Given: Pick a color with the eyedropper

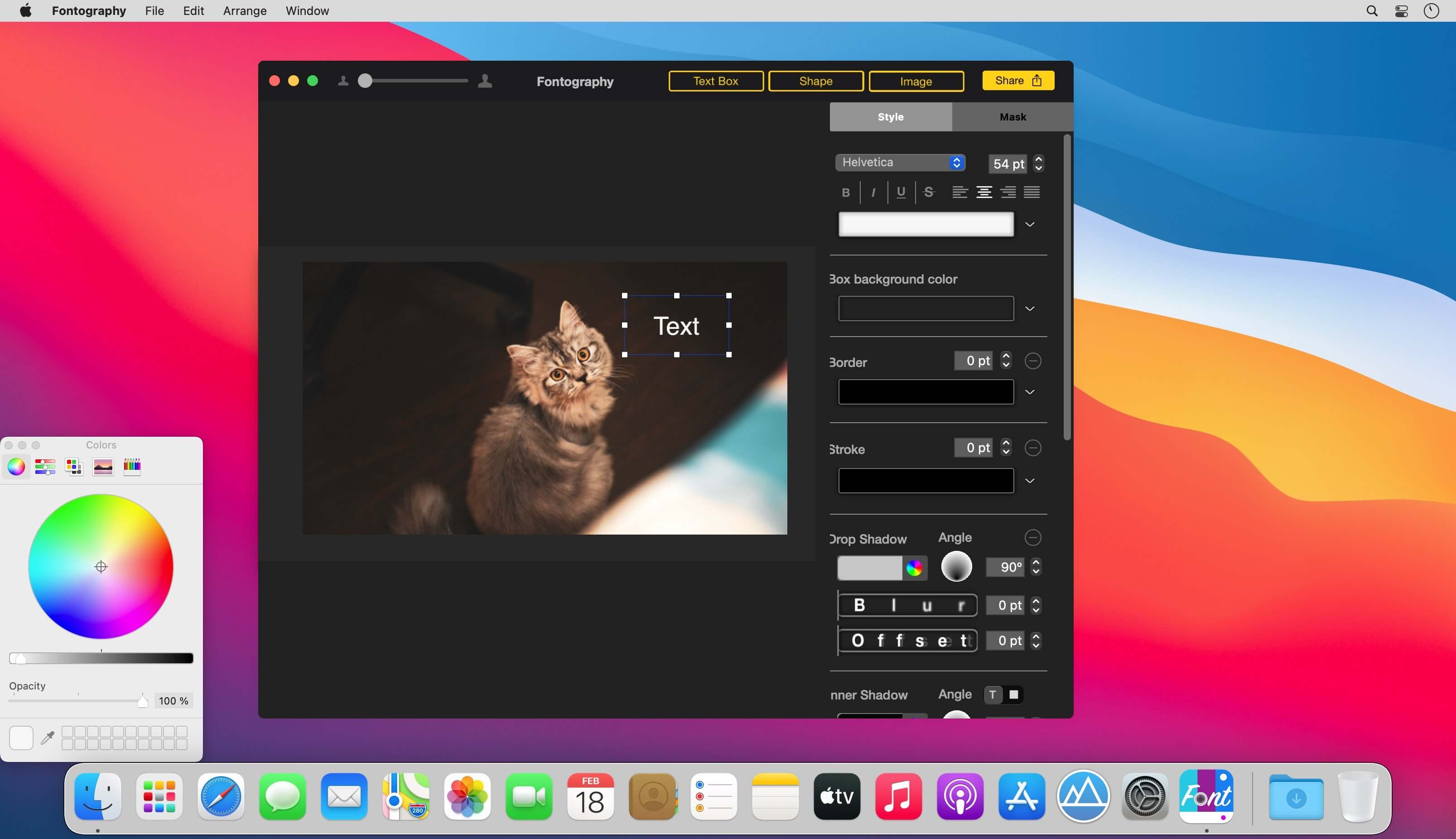Looking at the screenshot, I should tap(48, 738).
